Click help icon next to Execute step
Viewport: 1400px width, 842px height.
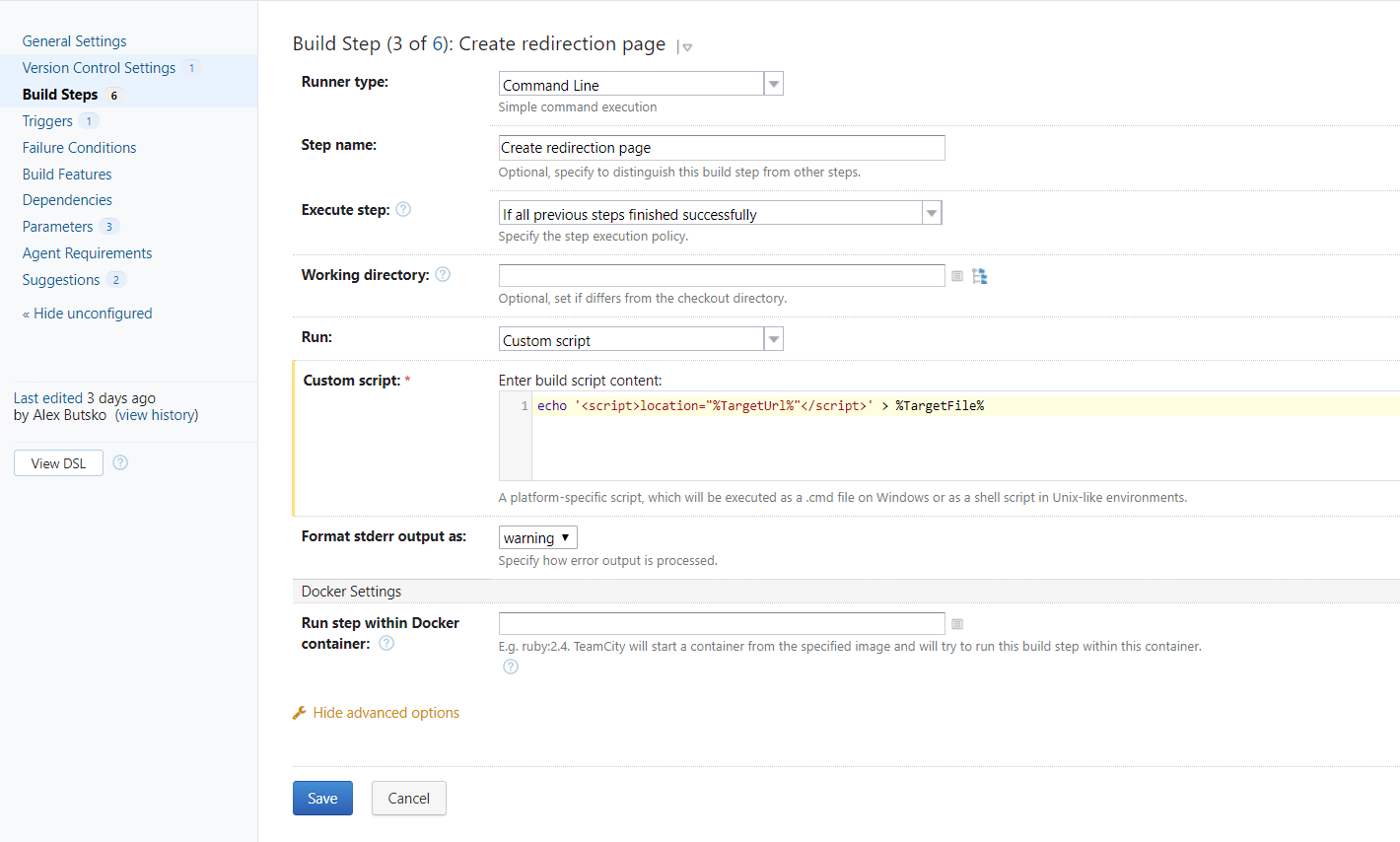(x=403, y=209)
